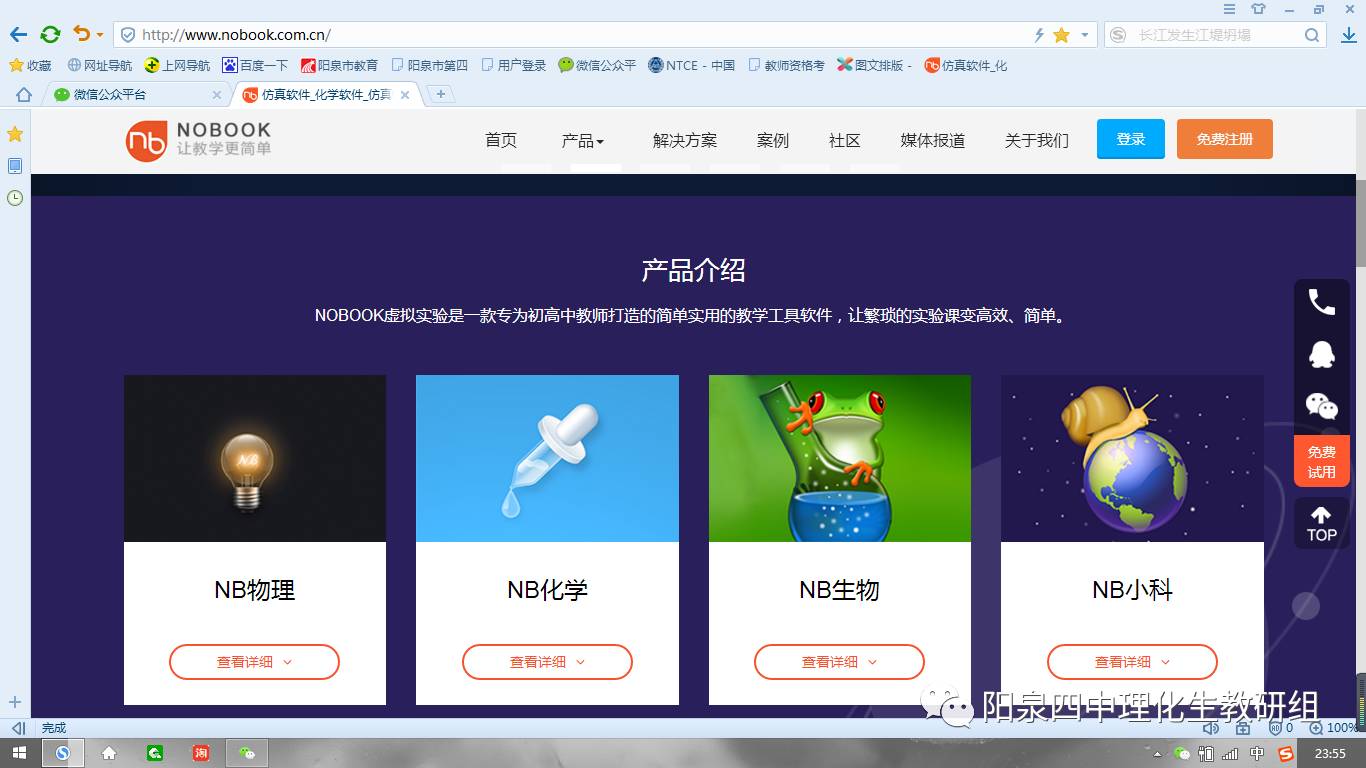Open 仿真软件_化 bookmark
Screen dimensions: 1366x768
coord(966,65)
